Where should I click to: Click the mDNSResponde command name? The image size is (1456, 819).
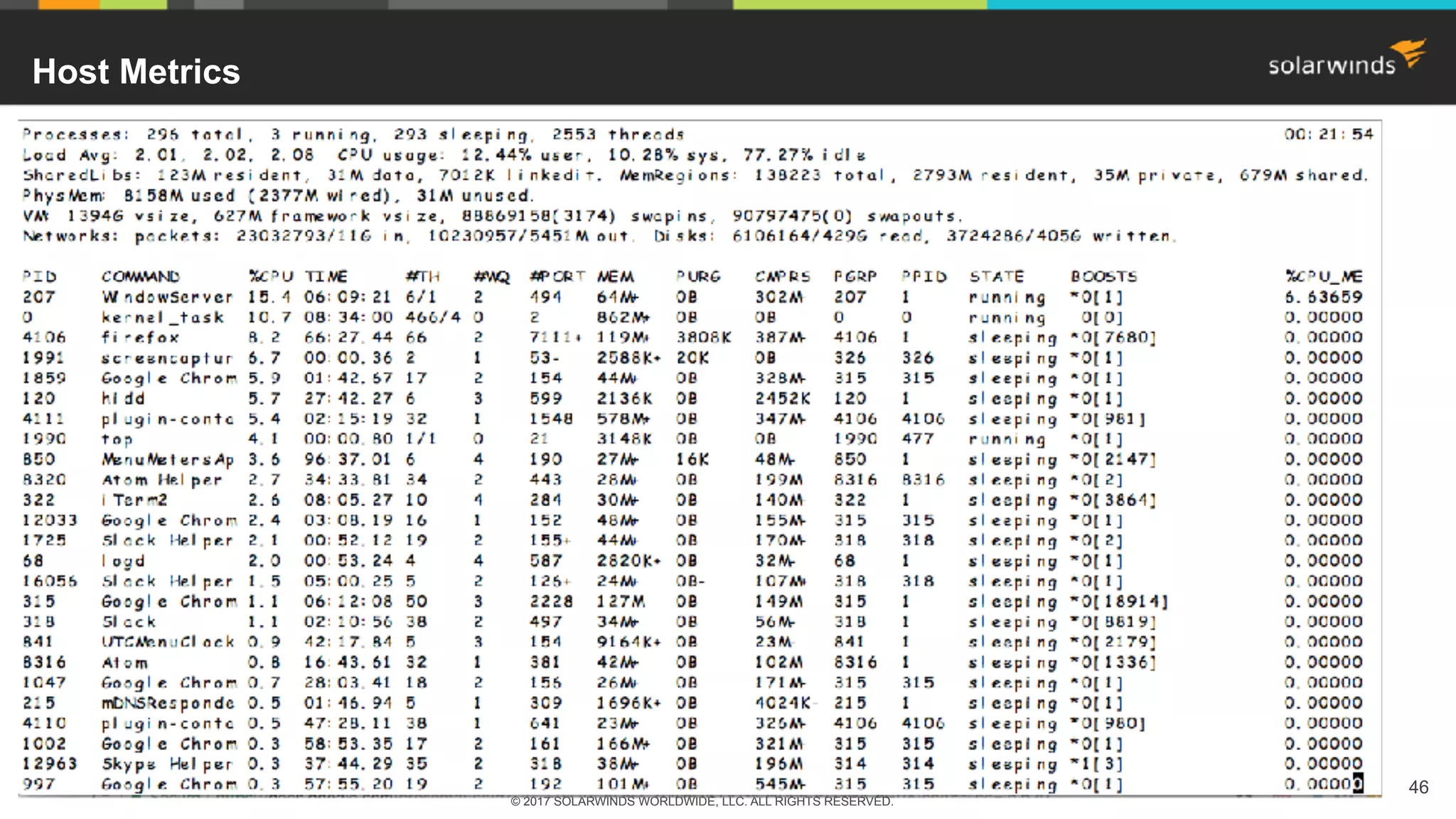click(x=168, y=703)
